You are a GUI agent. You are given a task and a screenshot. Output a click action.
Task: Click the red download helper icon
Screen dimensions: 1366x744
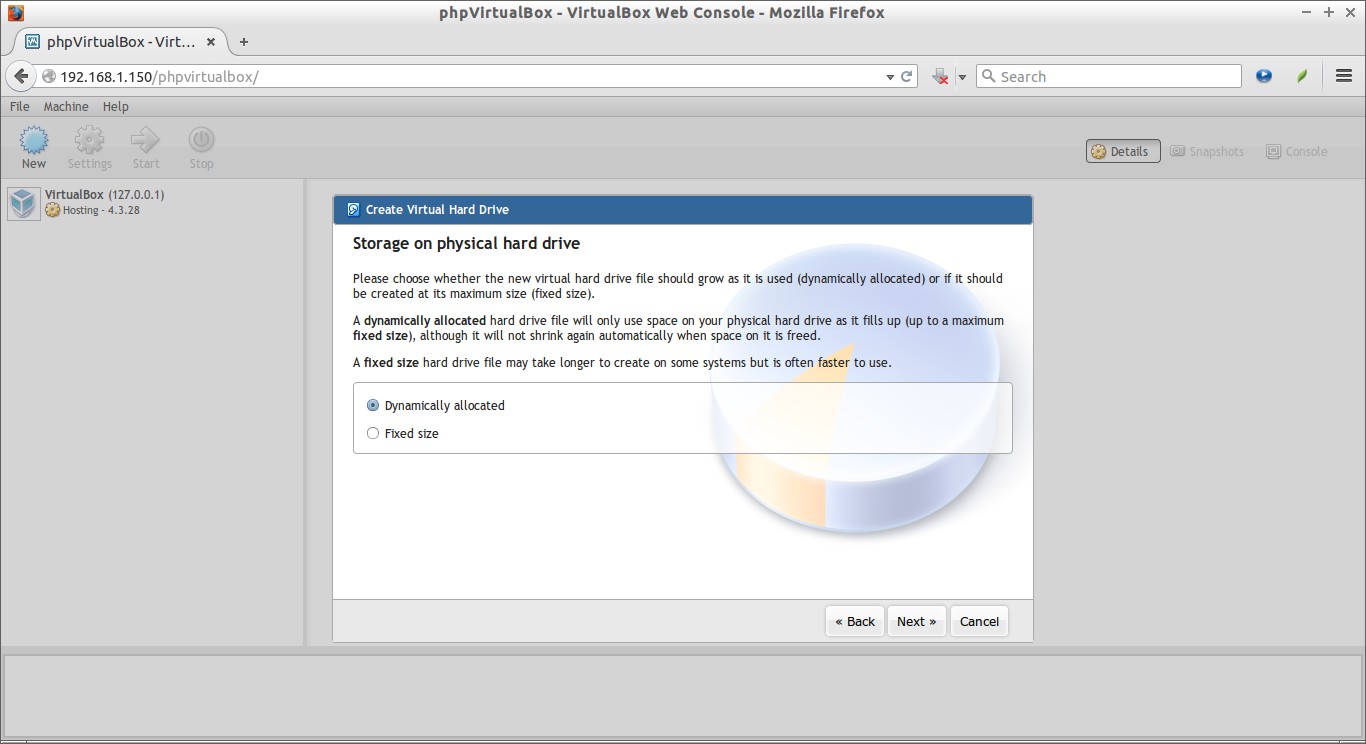(940, 76)
